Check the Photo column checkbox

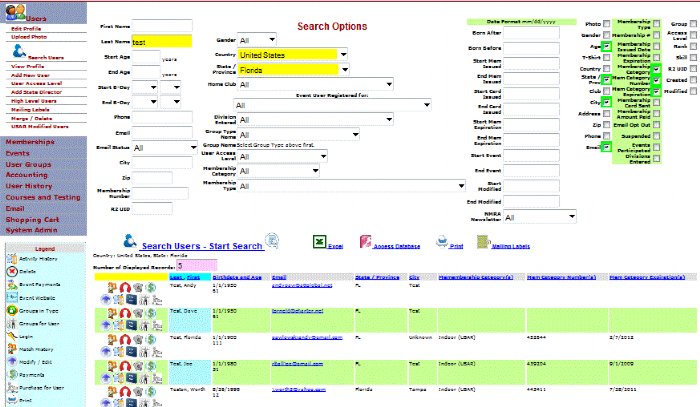coord(606,24)
